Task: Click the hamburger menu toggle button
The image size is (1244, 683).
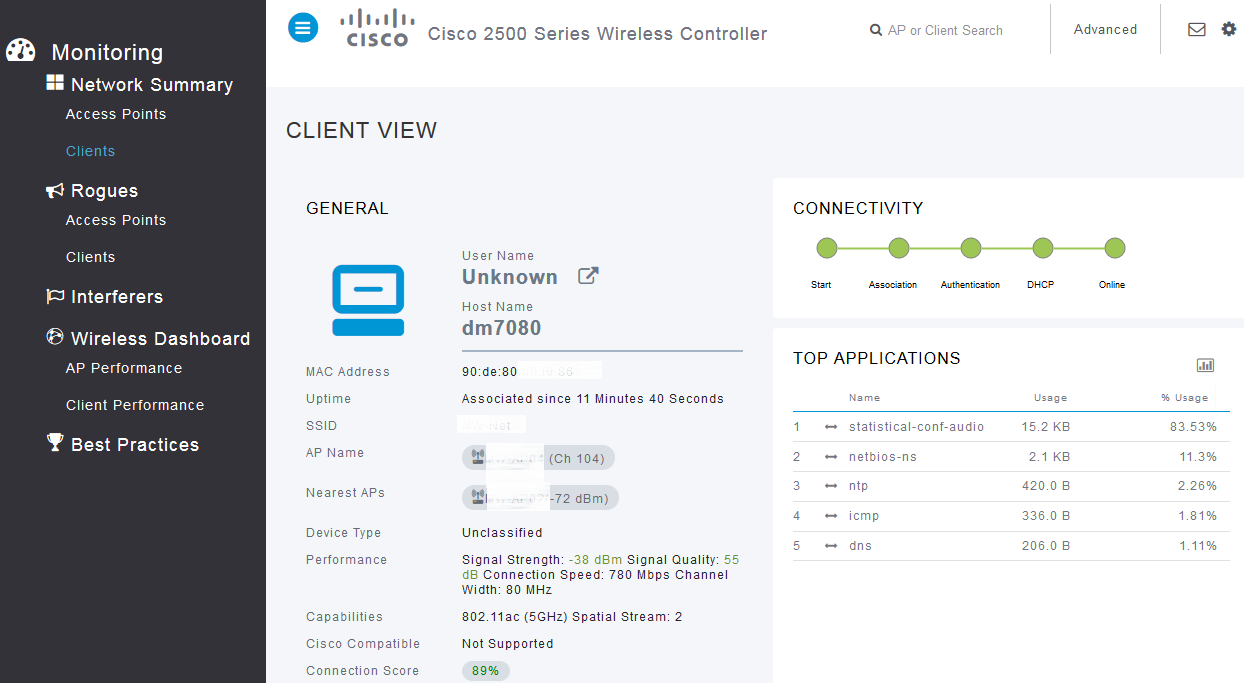Action: (303, 28)
